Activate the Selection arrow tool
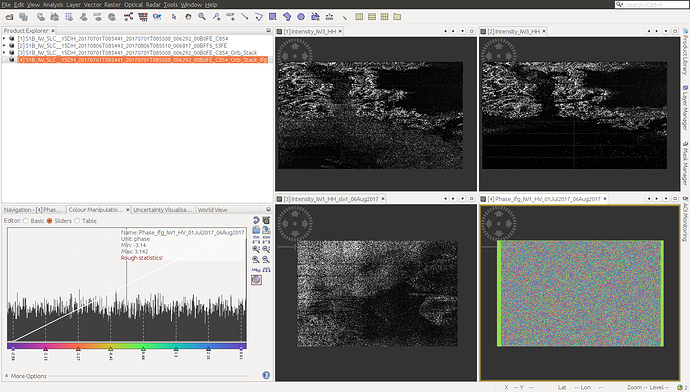 pyautogui.click(x=174, y=17)
